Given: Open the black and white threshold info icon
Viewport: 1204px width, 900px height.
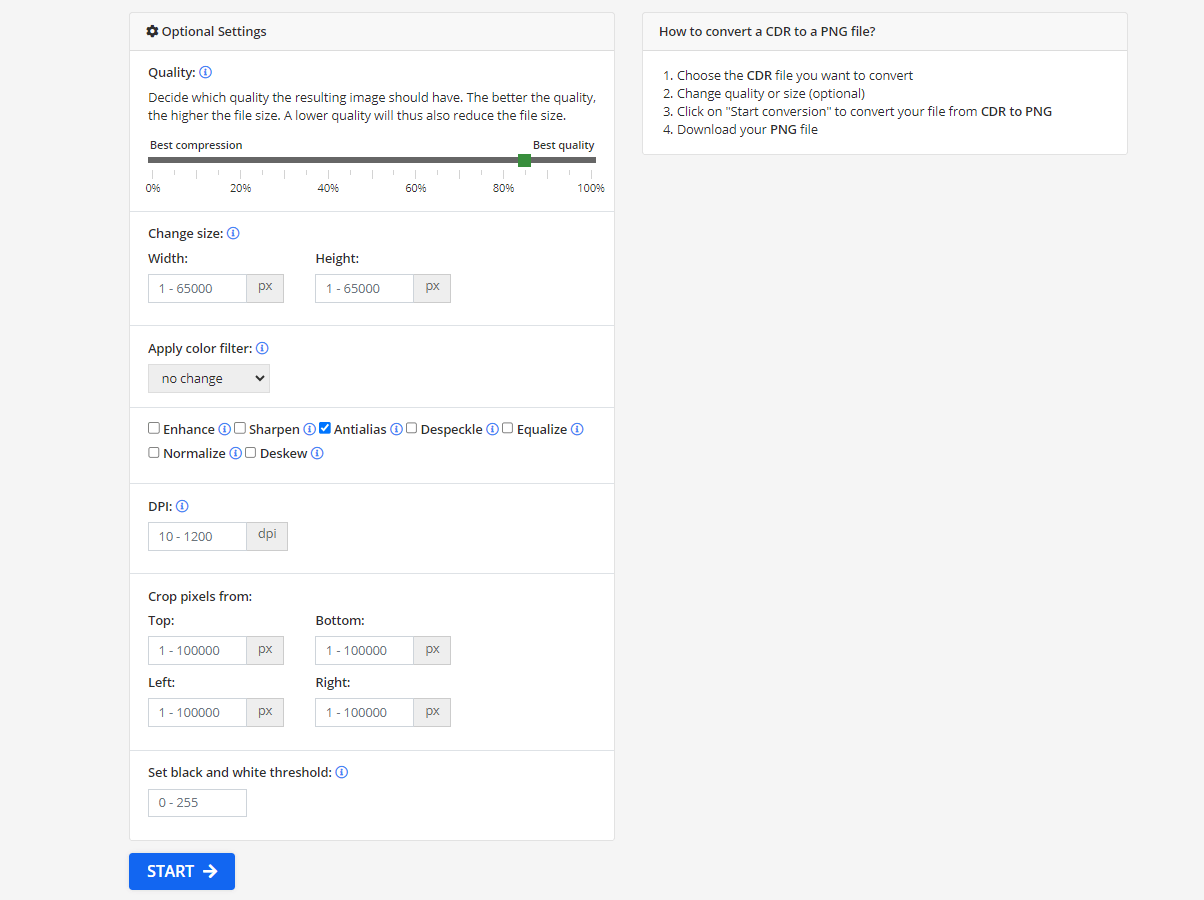Looking at the screenshot, I should (x=342, y=772).
